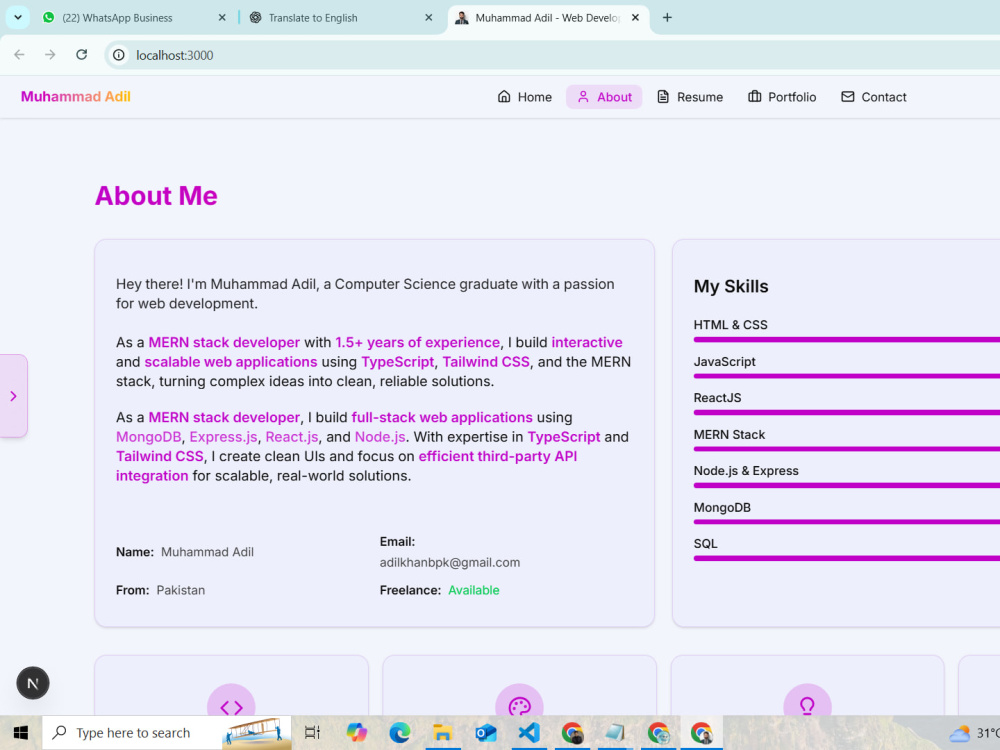View site information icon in address bar
Image resolution: width=1000 pixels, height=750 pixels.
(119, 55)
